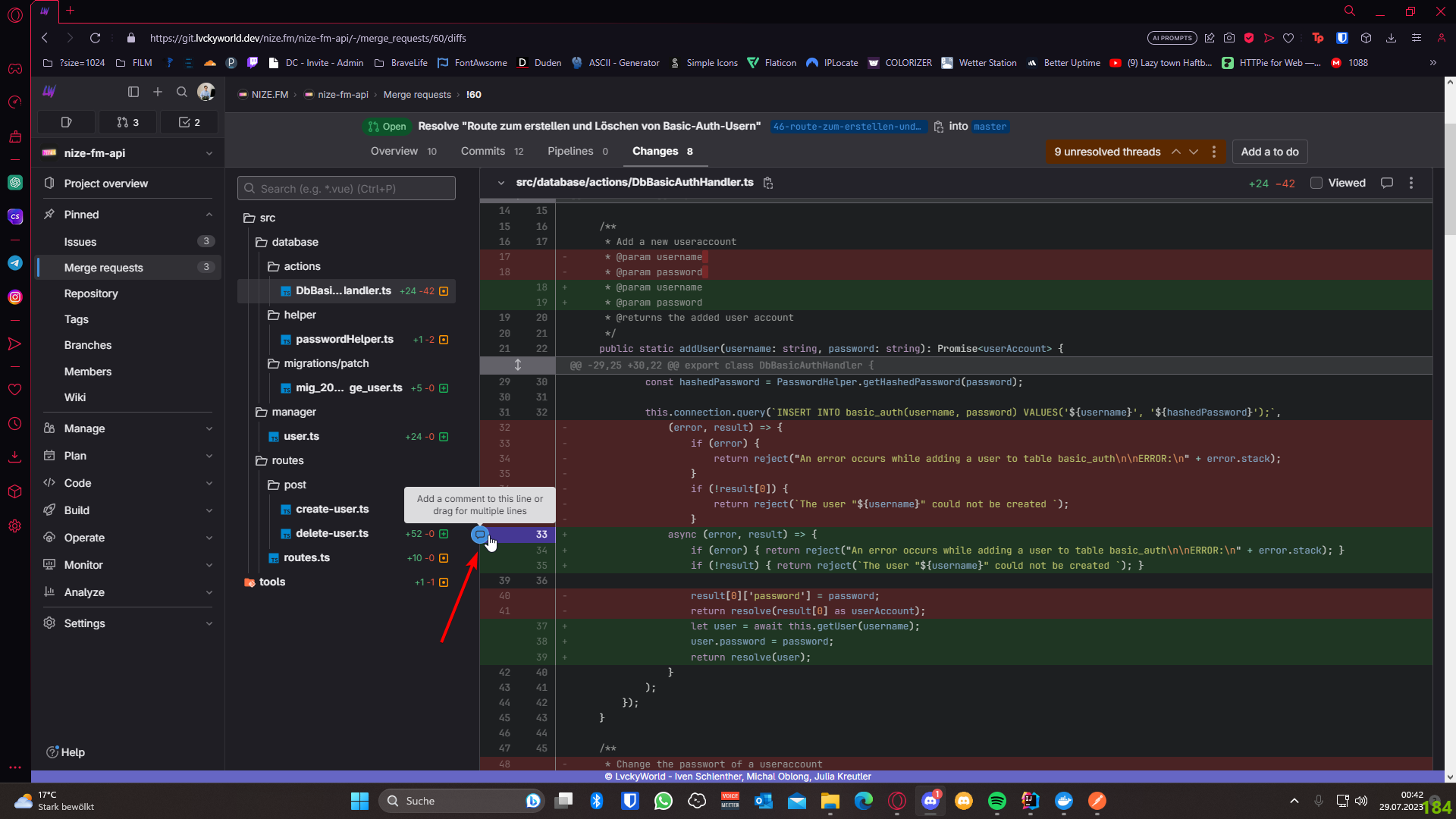Collapse the DbBasicAuthHandler.ts file diff

501,183
